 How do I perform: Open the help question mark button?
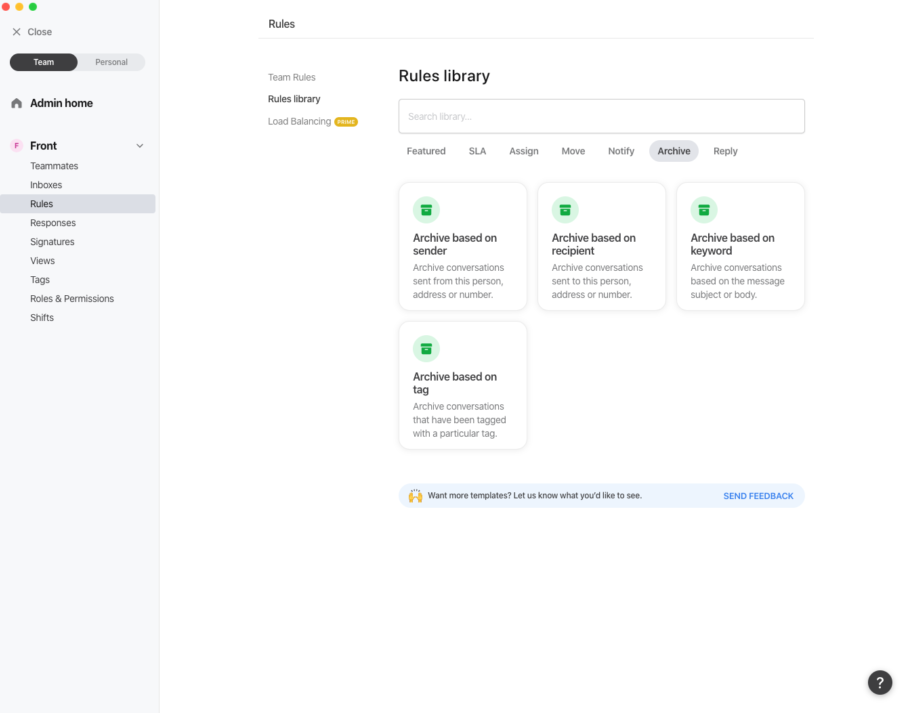click(x=880, y=682)
